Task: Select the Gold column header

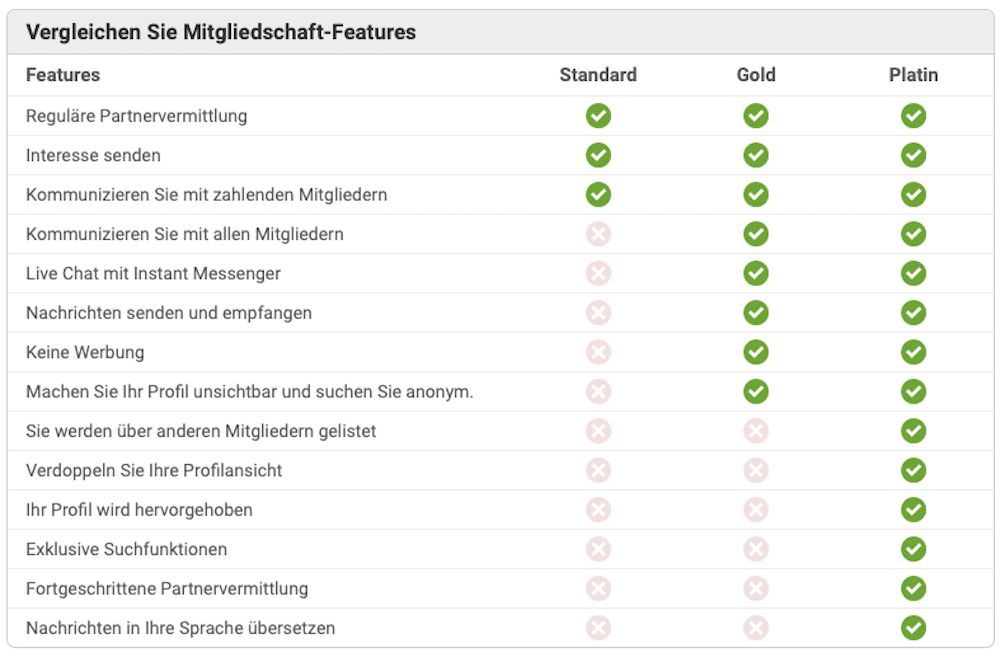Action: coord(756,75)
